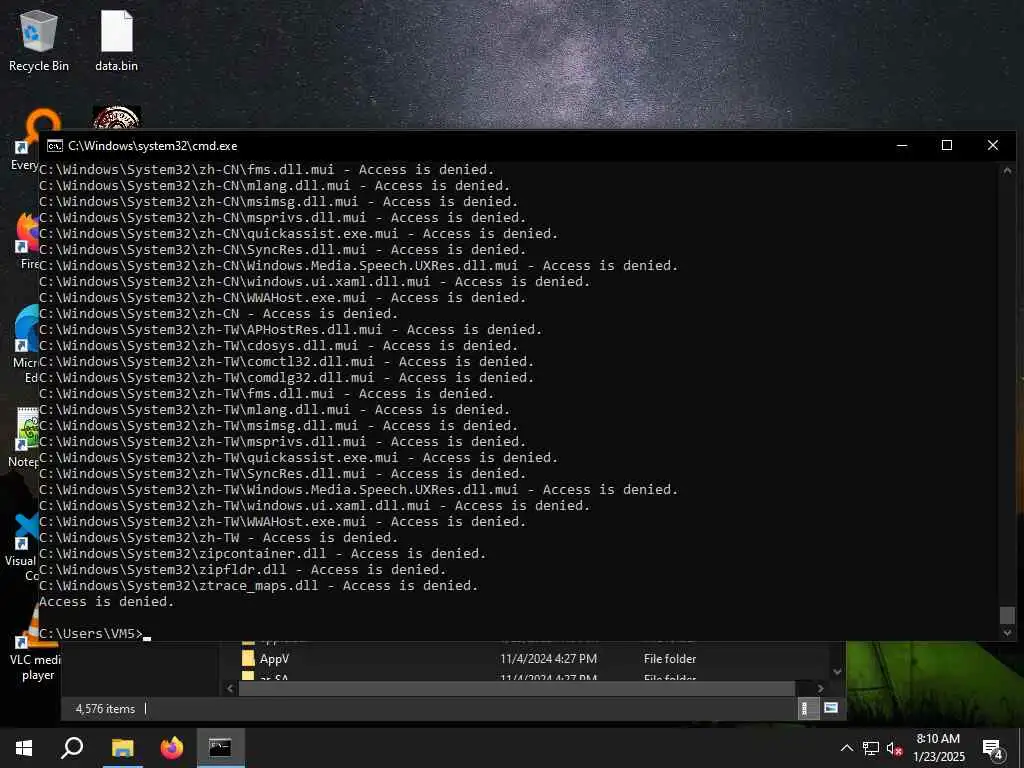
Task: Open the muted volume tray icon
Action: coord(895,748)
